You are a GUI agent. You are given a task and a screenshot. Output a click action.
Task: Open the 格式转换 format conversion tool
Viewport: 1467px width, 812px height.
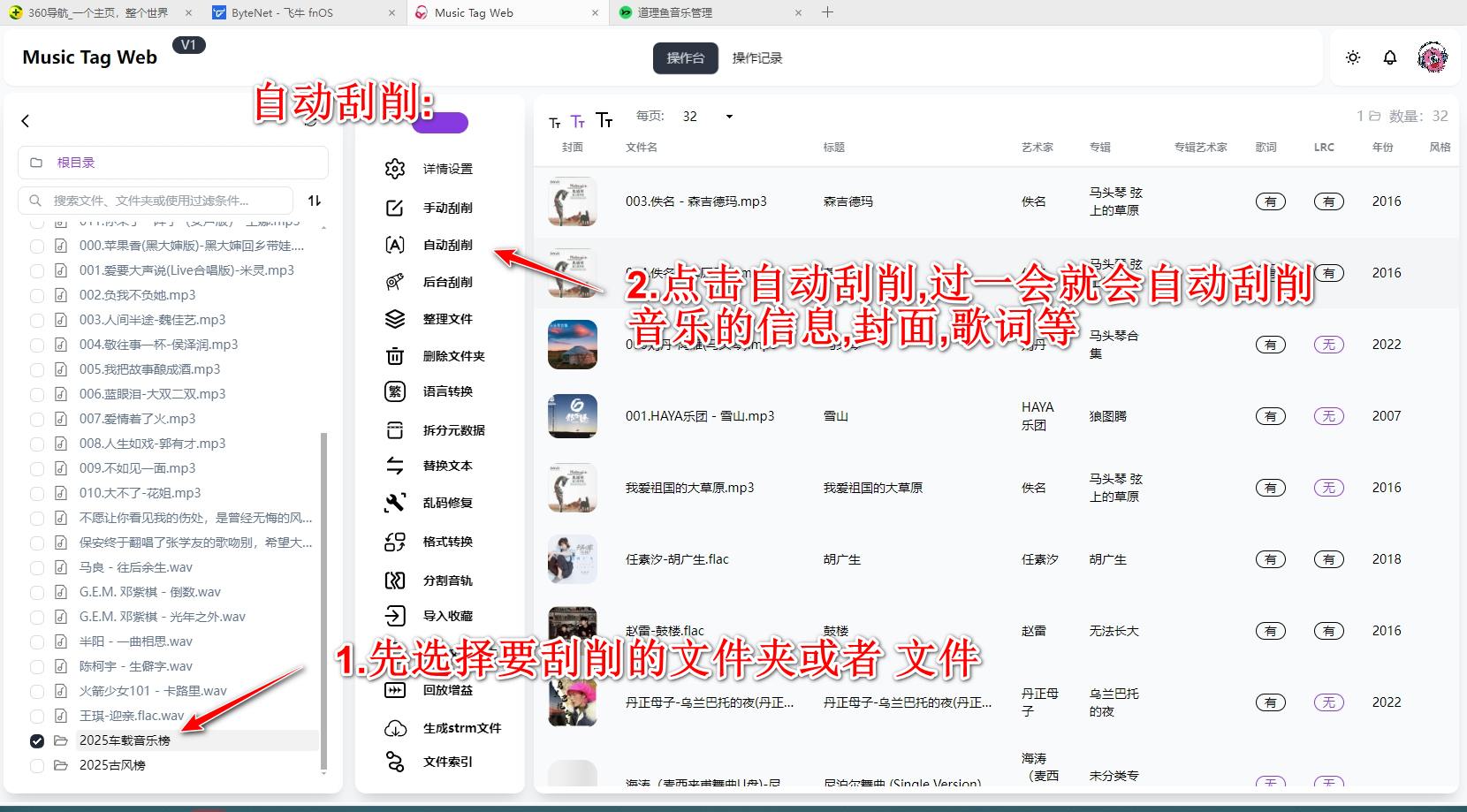click(x=448, y=542)
